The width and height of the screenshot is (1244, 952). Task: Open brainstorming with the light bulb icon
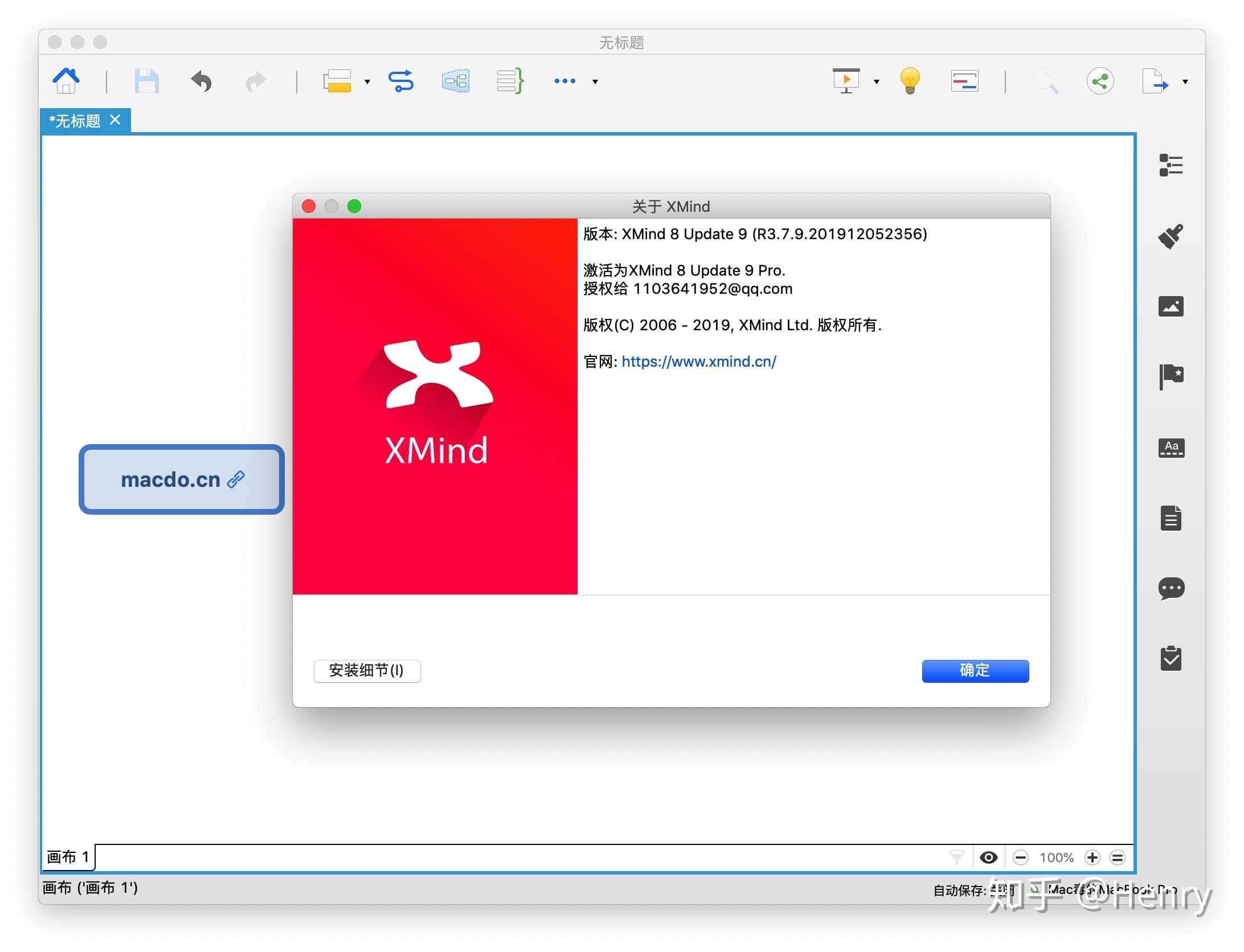910,81
